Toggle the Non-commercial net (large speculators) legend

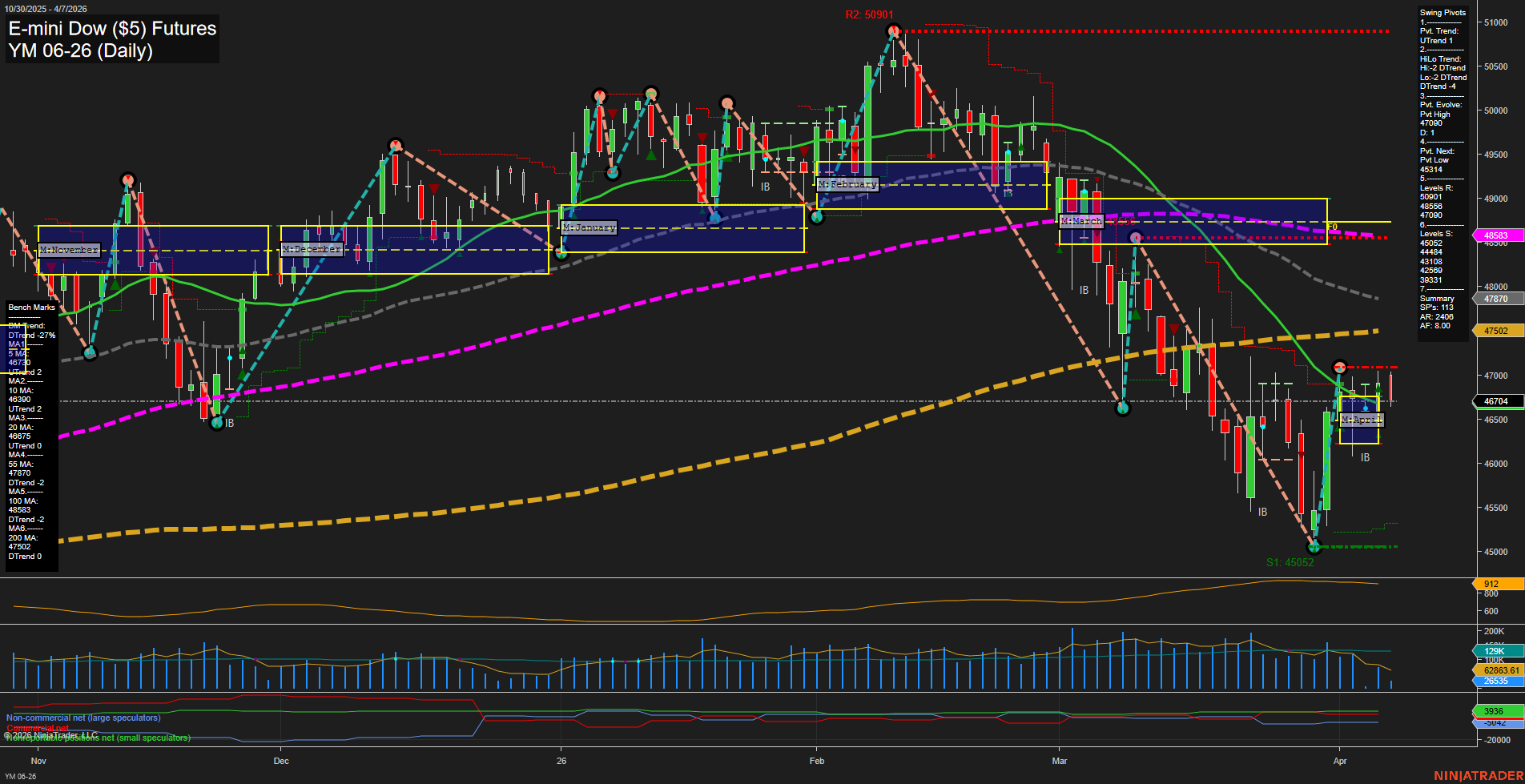82,718
